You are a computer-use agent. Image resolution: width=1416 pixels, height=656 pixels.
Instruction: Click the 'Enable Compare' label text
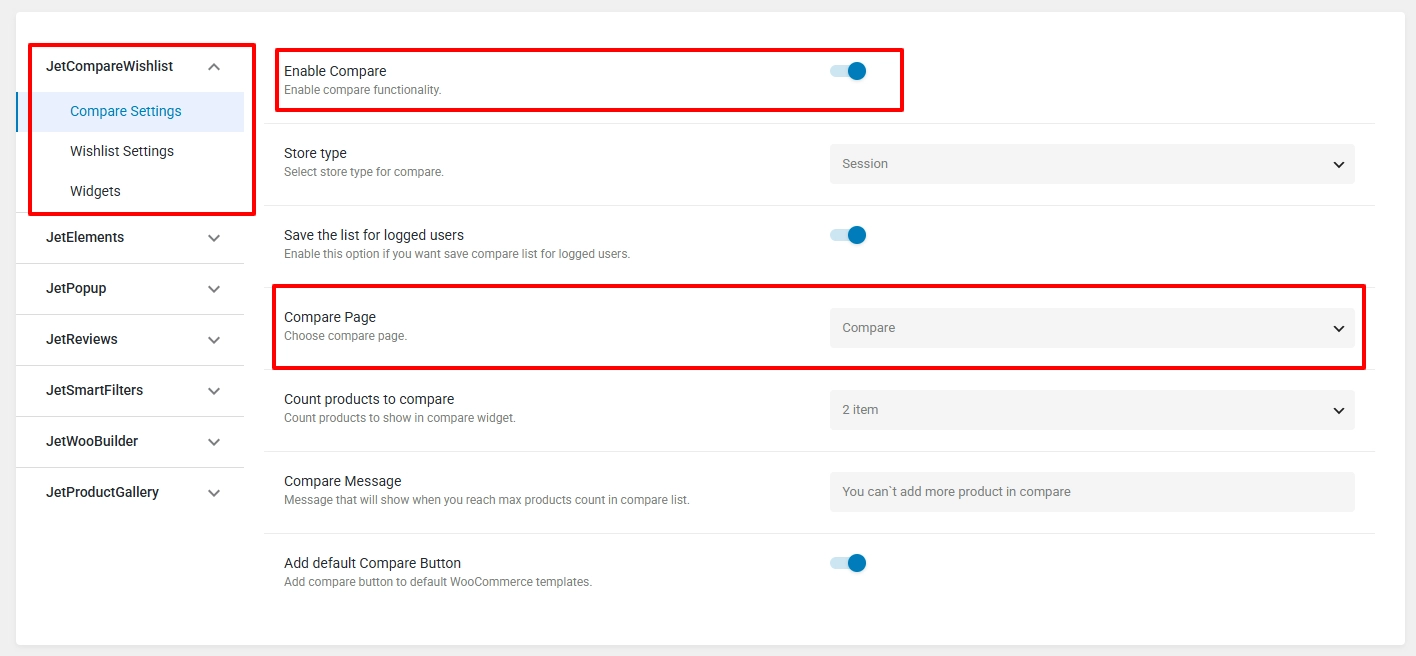tap(335, 71)
